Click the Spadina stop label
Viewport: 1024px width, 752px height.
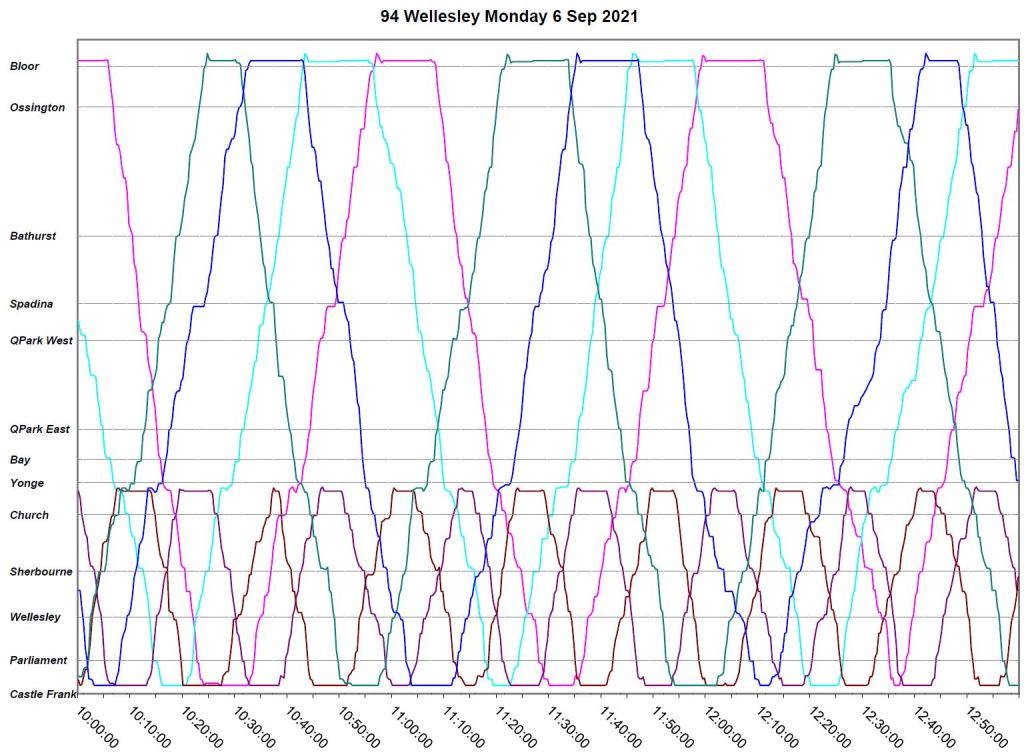pyautogui.click(x=31, y=304)
